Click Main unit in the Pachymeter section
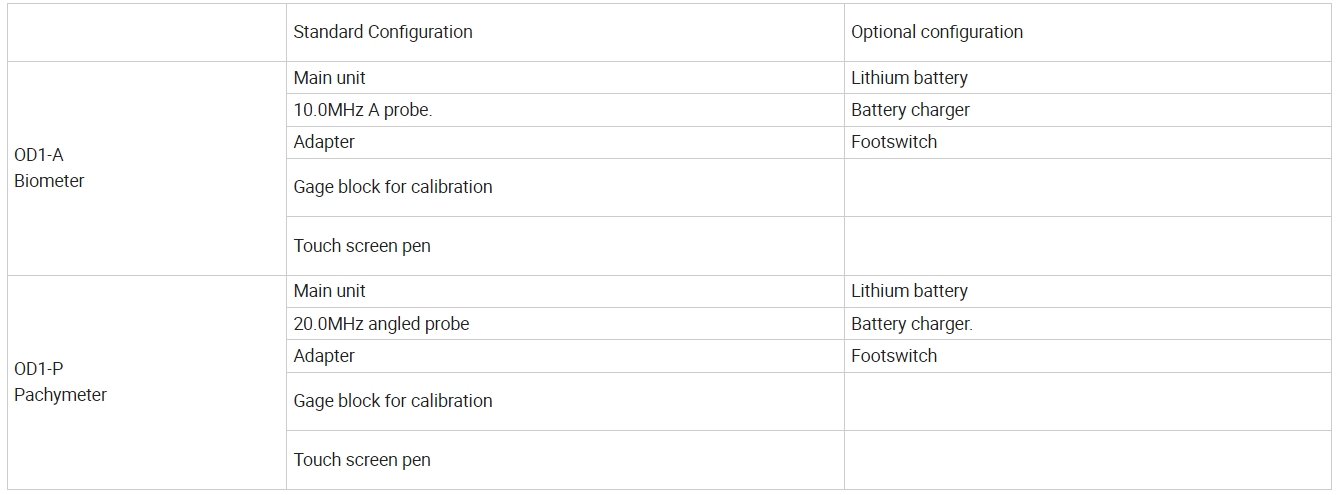Screen dimensions: 1339x495 coord(330,291)
